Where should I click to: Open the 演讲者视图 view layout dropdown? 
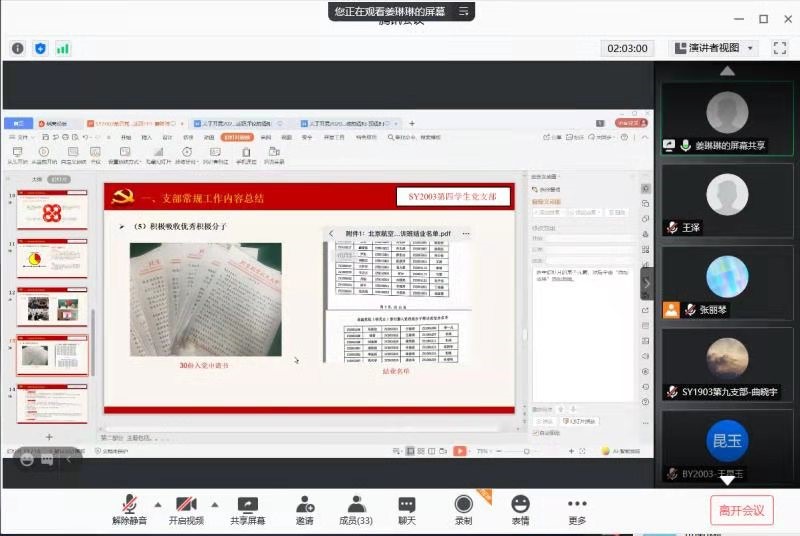(714, 48)
